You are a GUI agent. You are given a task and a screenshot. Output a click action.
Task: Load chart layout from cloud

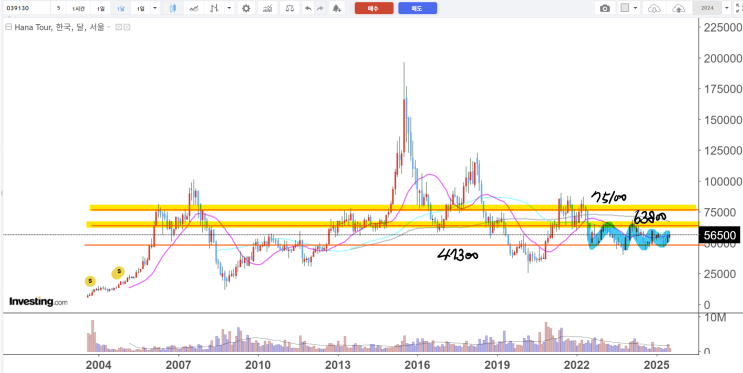pos(654,8)
